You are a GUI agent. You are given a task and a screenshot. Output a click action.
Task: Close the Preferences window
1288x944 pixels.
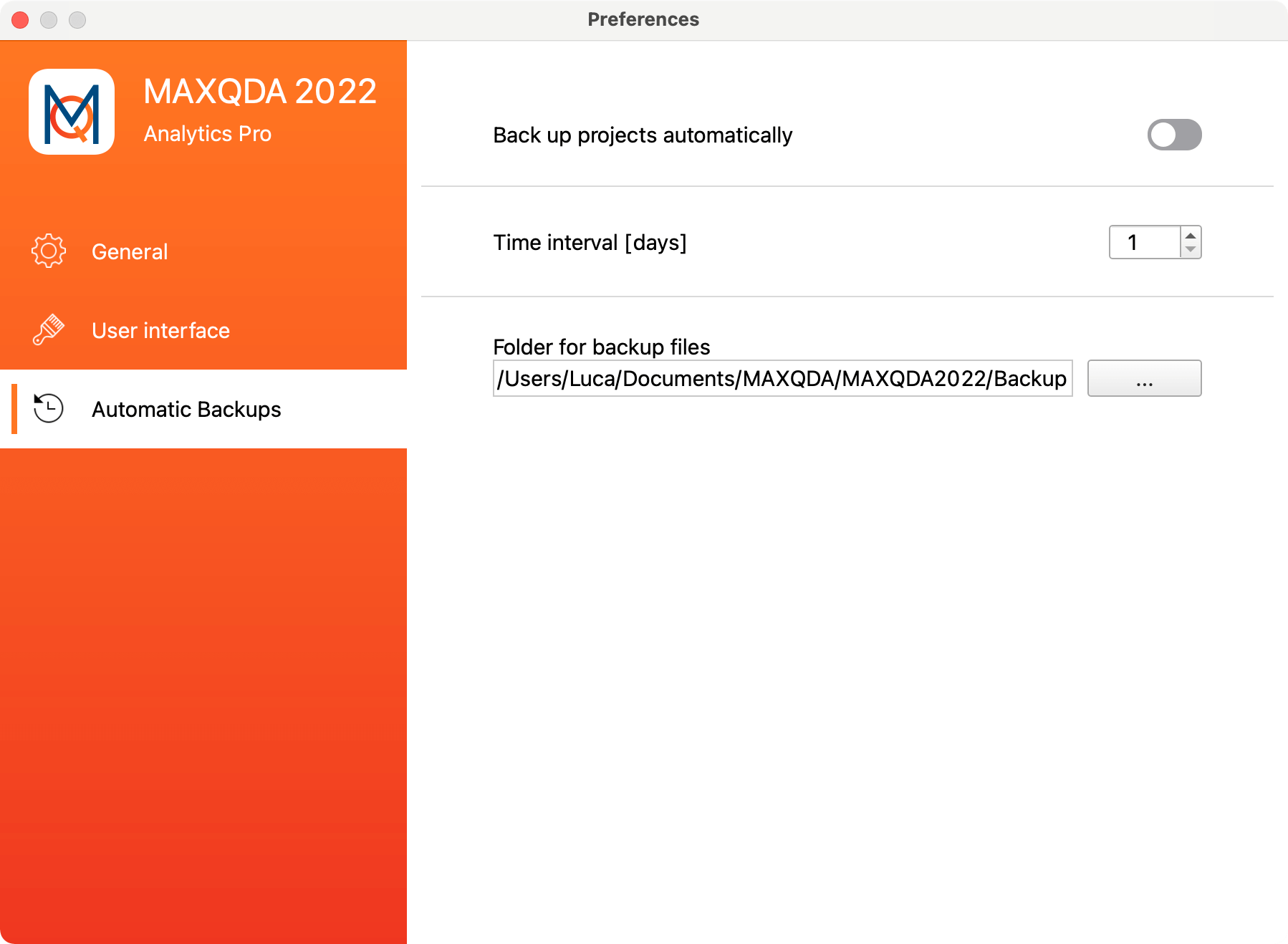click(x=20, y=20)
